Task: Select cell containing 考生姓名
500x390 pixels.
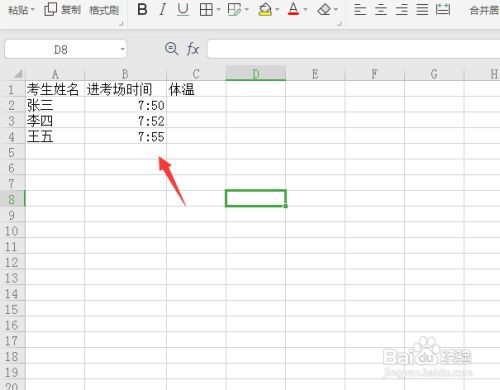Action: tap(55, 89)
